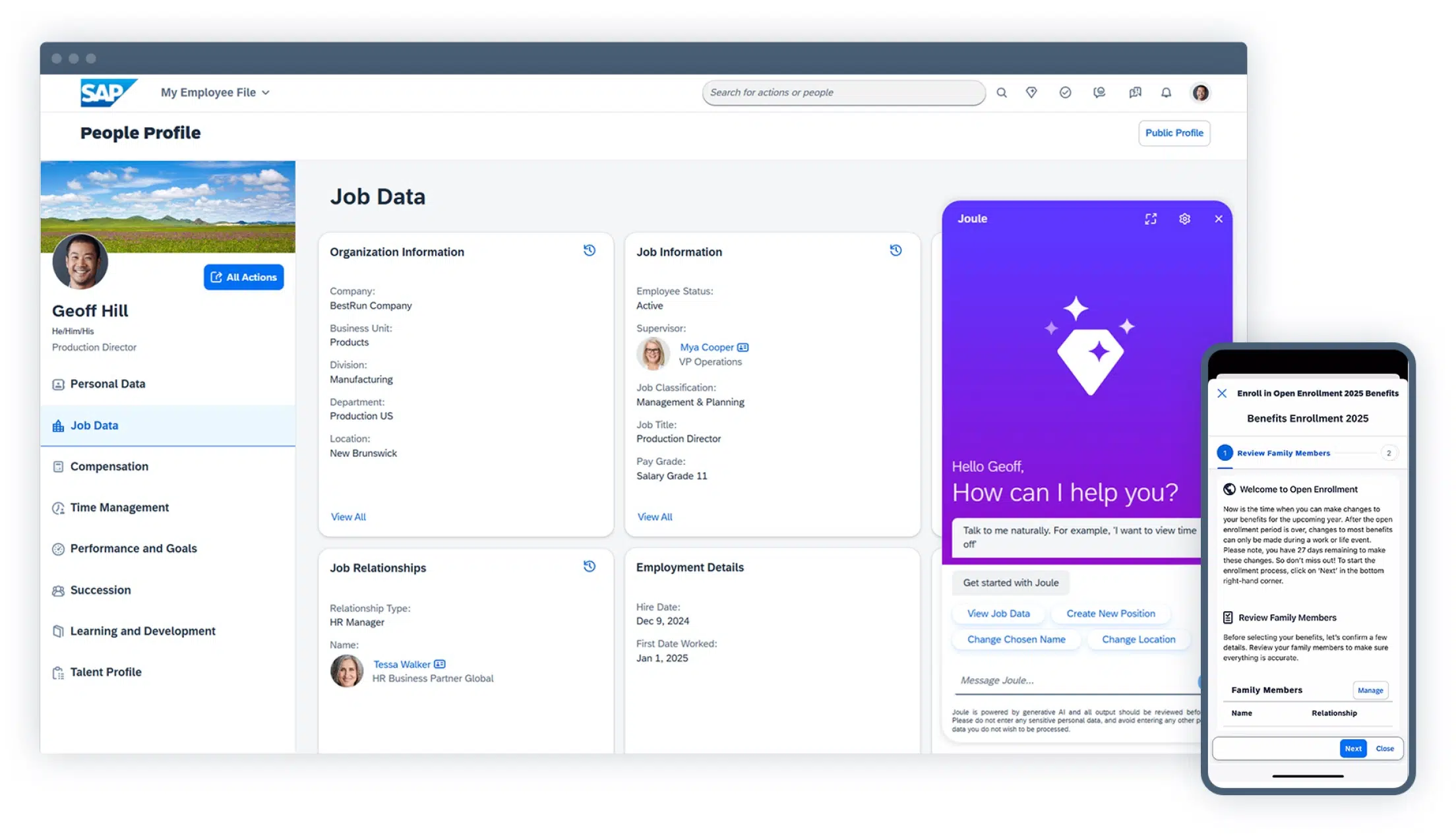This screenshot has height=836, width=1456.
Task: Expand Joule panel to full screen
Action: [1151, 219]
